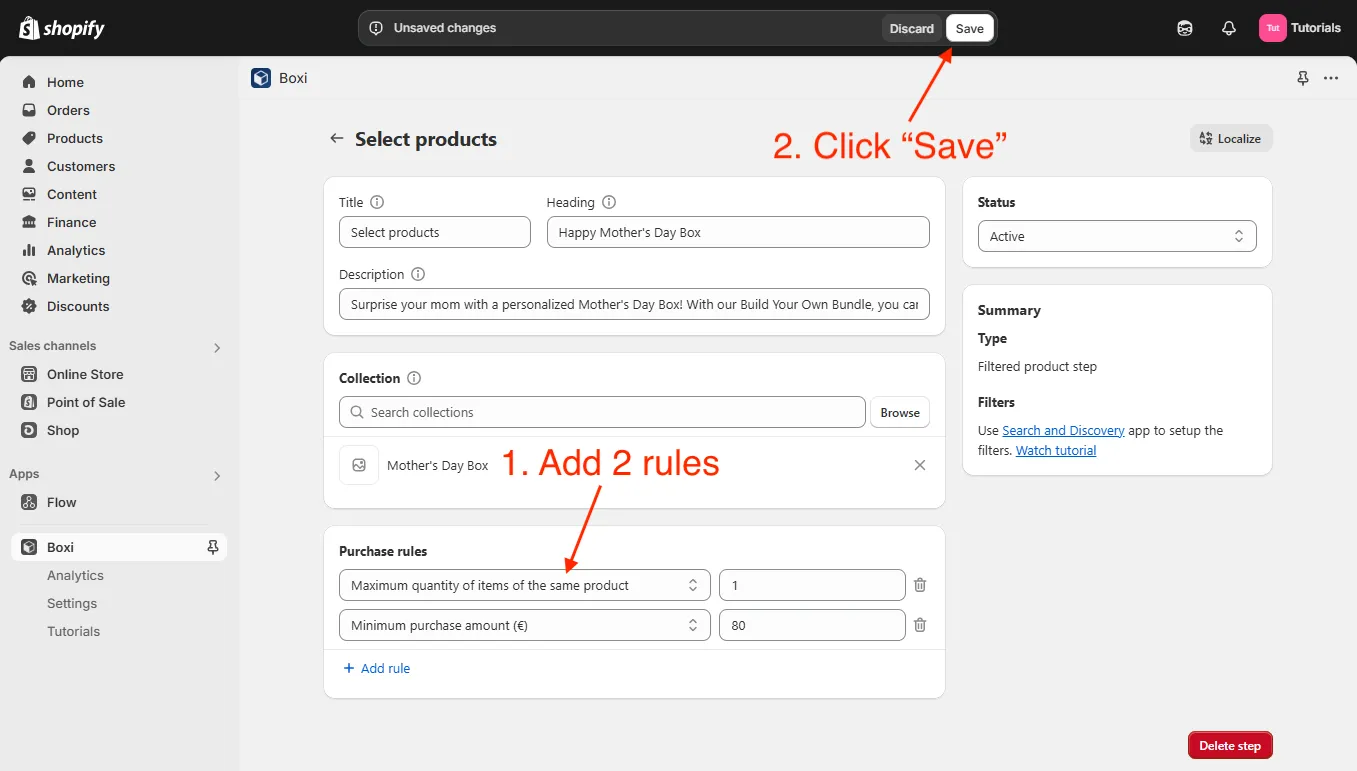Remove Mother's Day Box collection
This screenshot has height=771, width=1357.
[x=920, y=465]
